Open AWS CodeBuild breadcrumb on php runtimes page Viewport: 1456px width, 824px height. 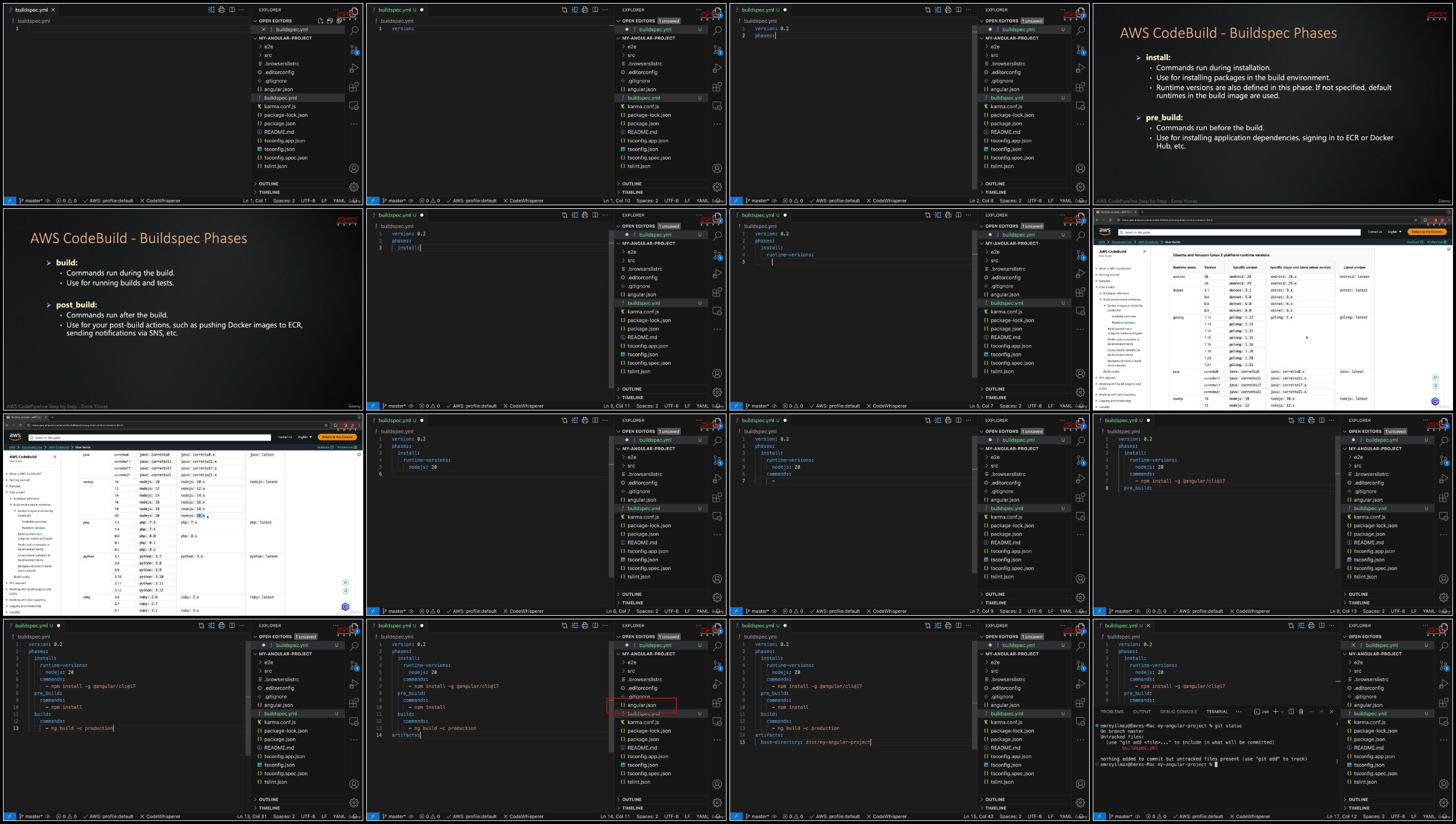click(59, 447)
